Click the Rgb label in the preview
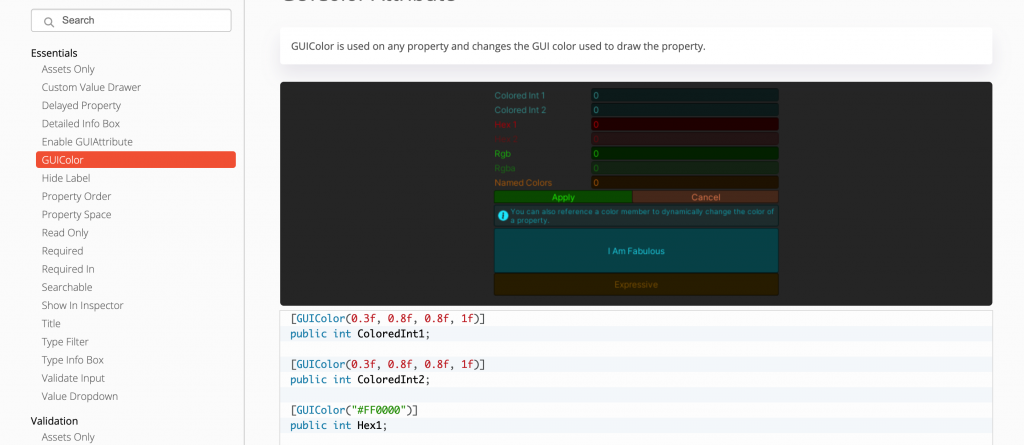This screenshot has height=445, width=1024. click(502, 154)
